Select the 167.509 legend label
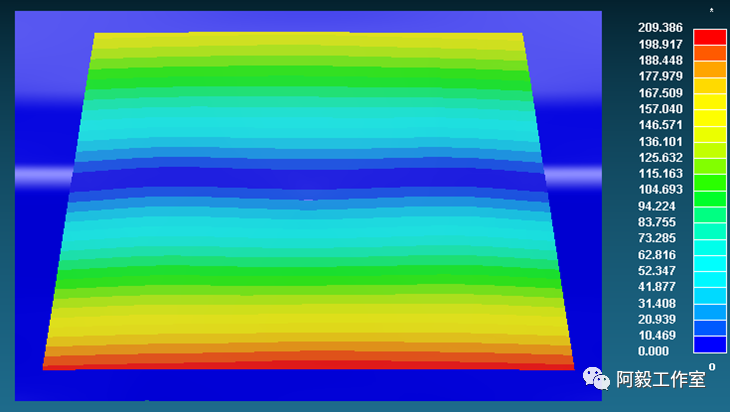Screen dimensions: 730x412 [660, 93]
